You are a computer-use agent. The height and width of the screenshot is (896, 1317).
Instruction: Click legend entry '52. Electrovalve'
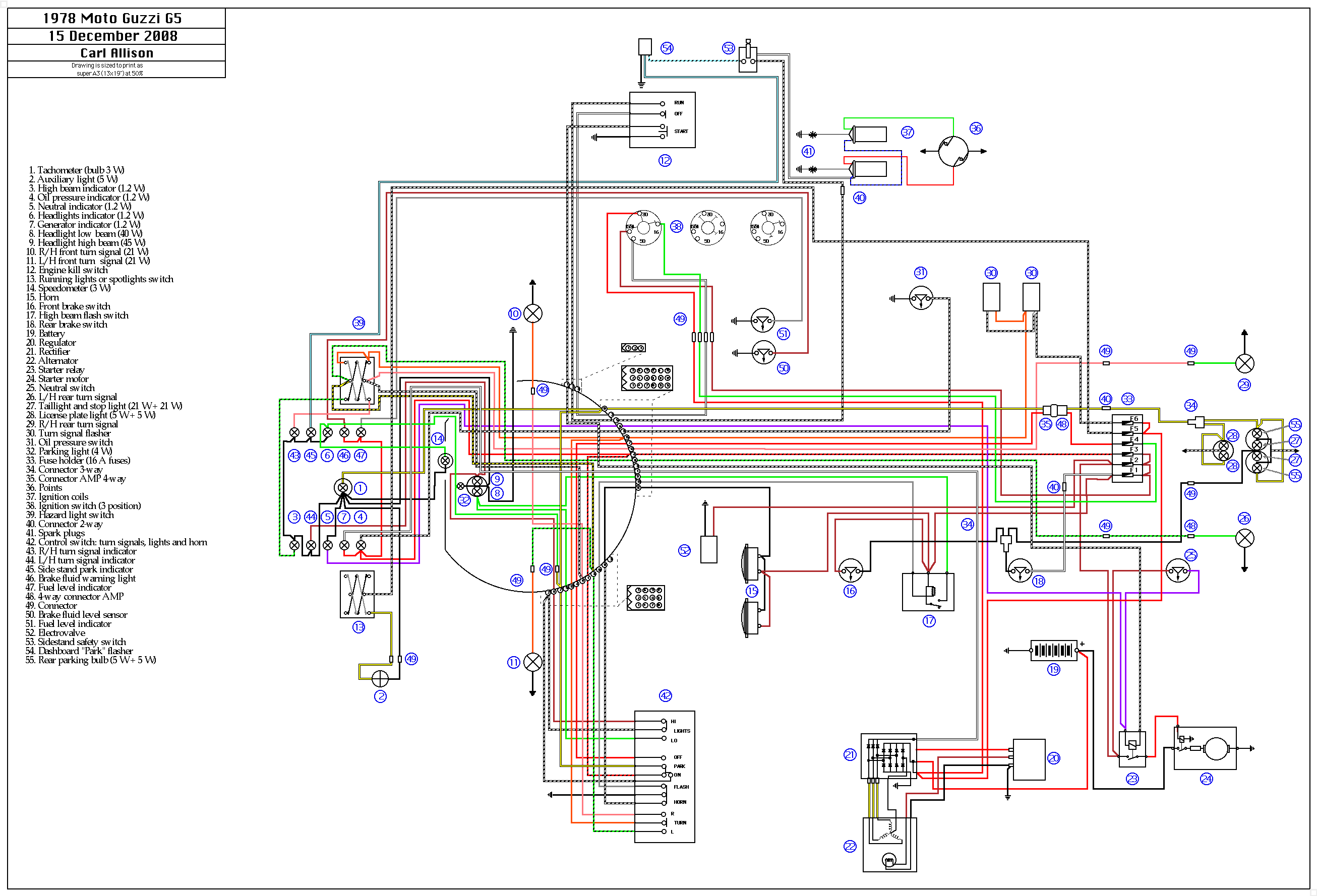(x=55, y=632)
